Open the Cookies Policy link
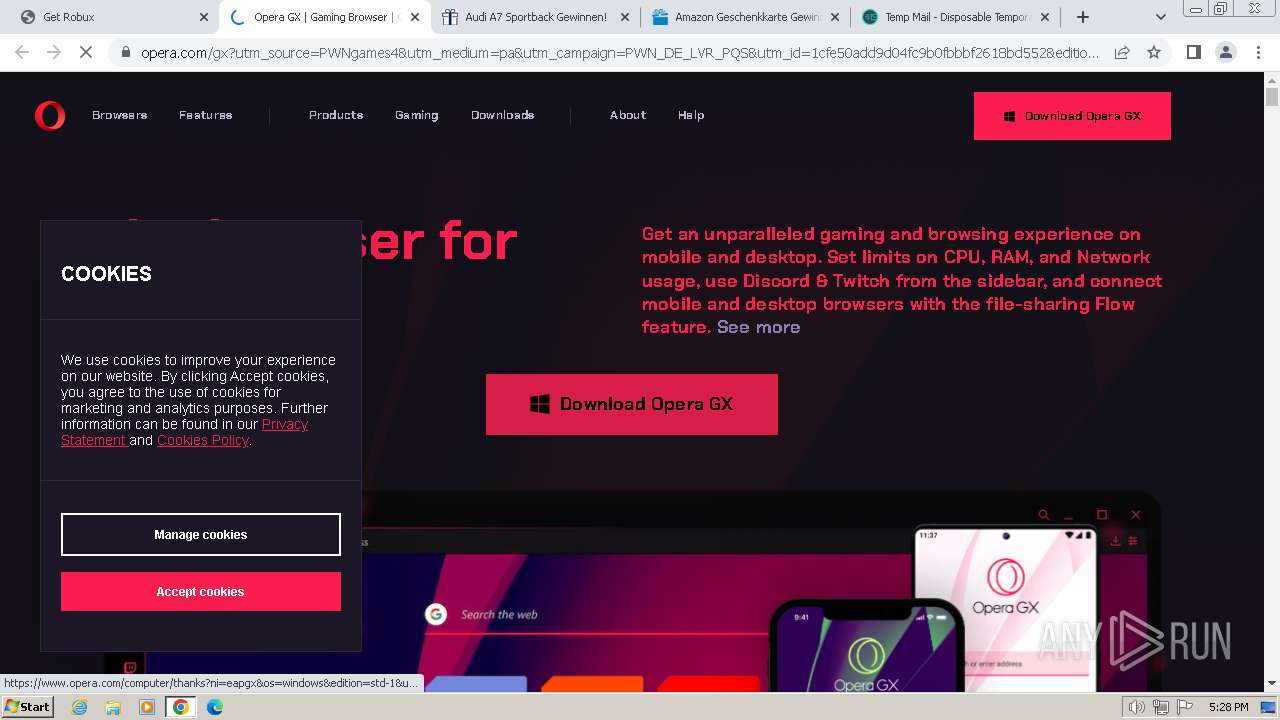The height and width of the screenshot is (720, 1280). pyautogui.click(x=202, y=440)
